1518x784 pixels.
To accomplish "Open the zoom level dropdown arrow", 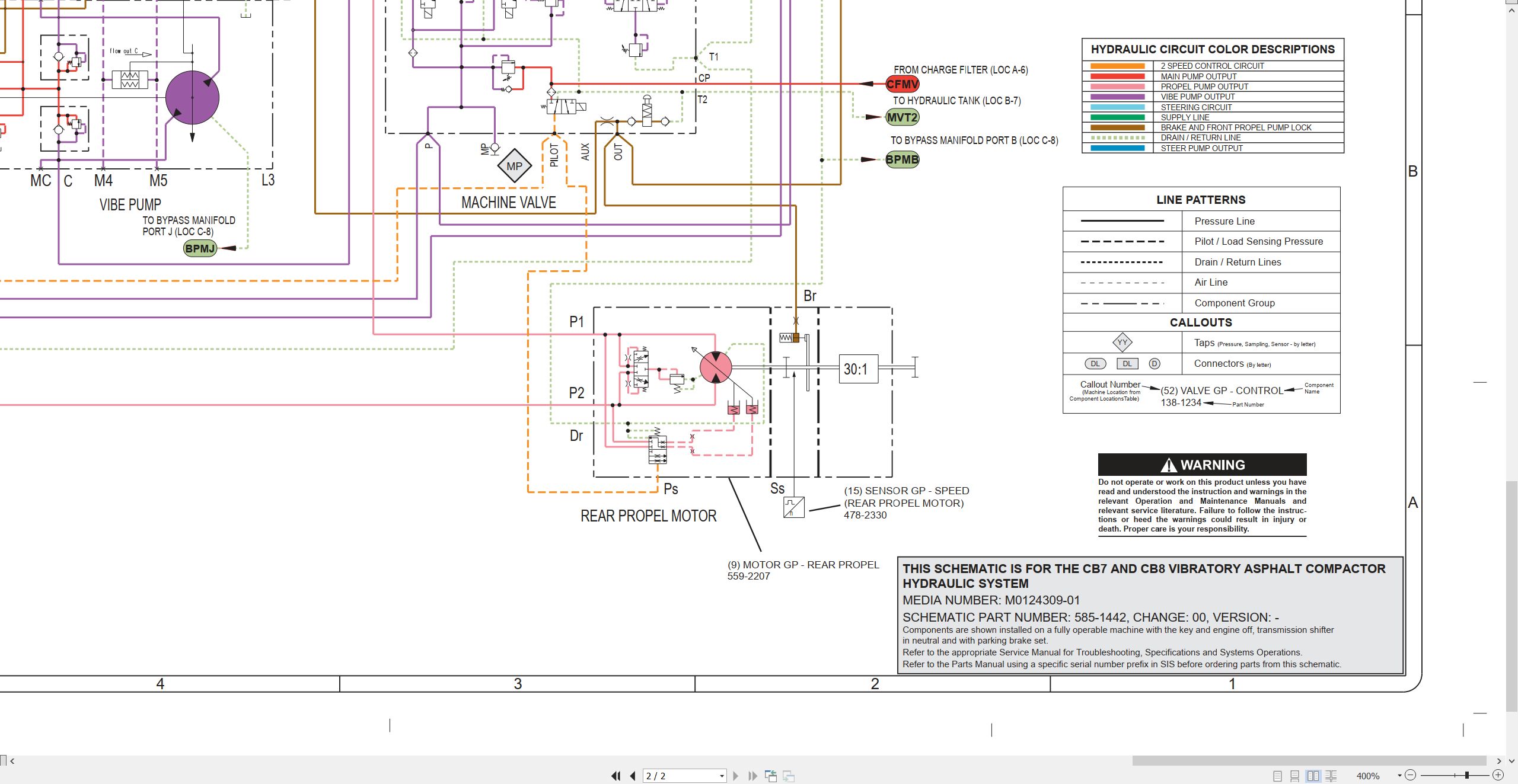I will pyautogui.click(x=1399, y=776).
